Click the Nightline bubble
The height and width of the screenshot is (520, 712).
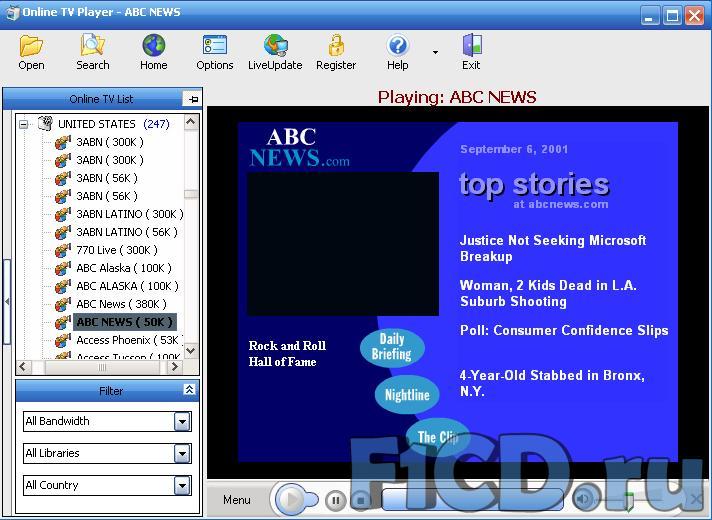coord(407,395)
